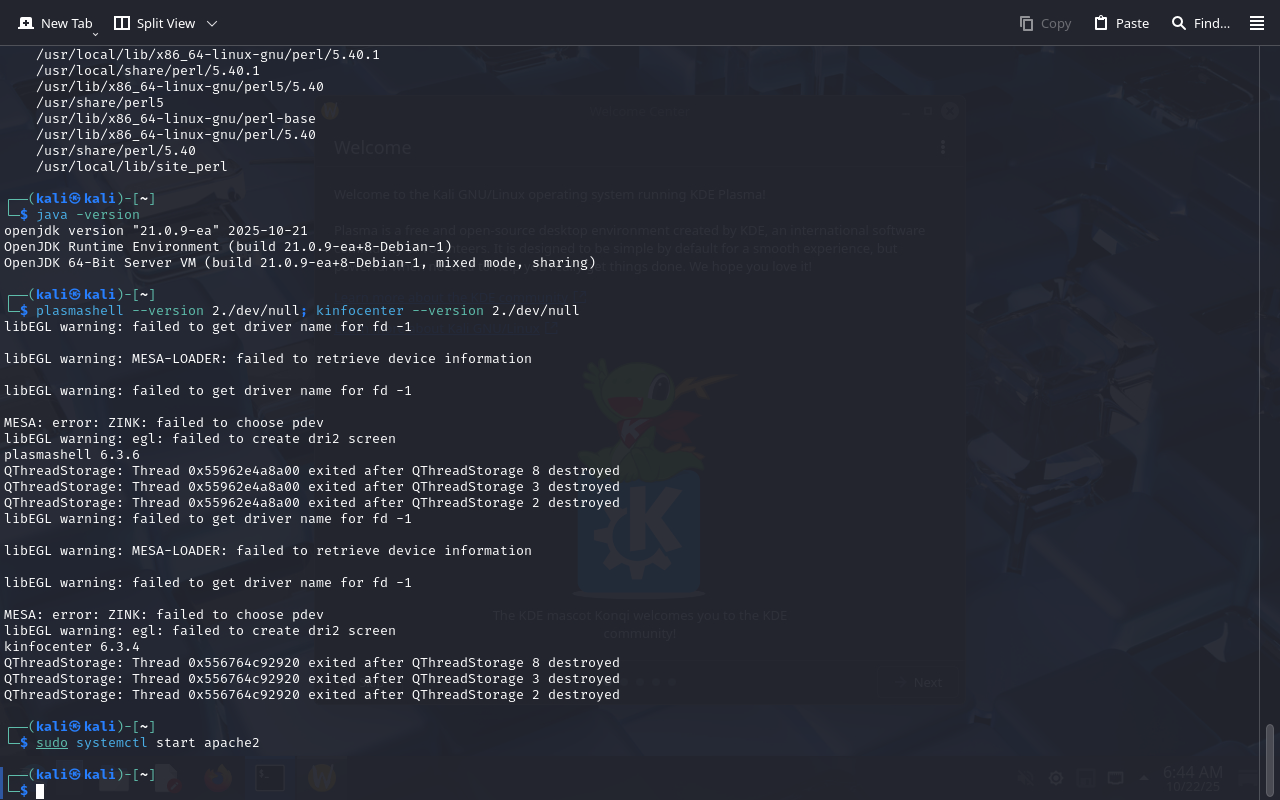Click the cursor at the empty prompt

[40, 791]
